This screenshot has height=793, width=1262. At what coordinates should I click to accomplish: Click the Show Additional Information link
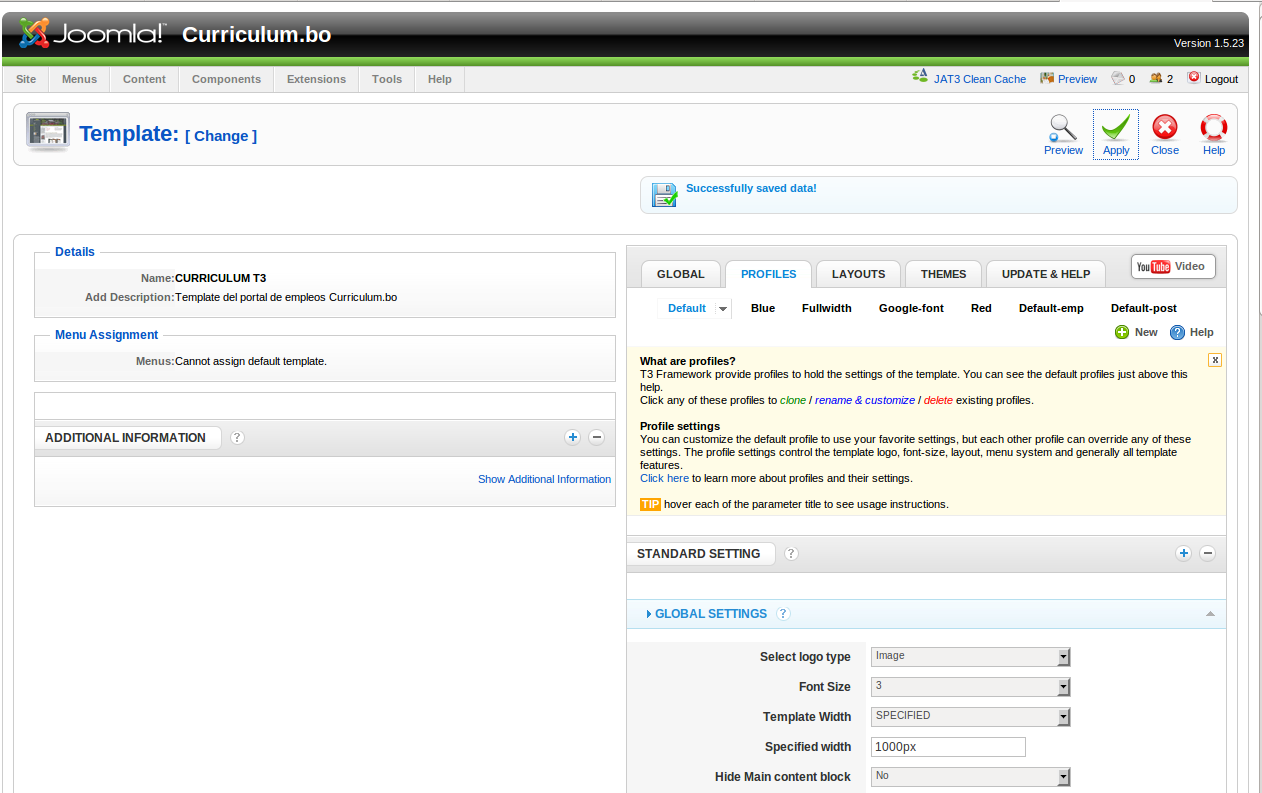click(x=544, y=479)
